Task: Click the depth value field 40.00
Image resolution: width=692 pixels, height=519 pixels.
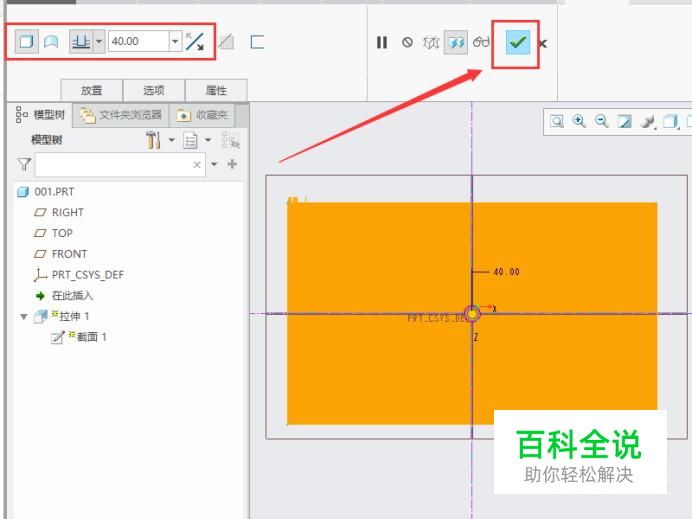Action: pos(139,41)
